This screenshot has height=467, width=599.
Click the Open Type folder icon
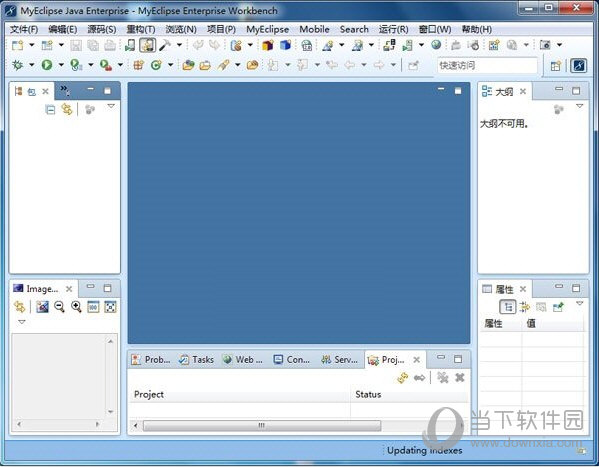188,65
